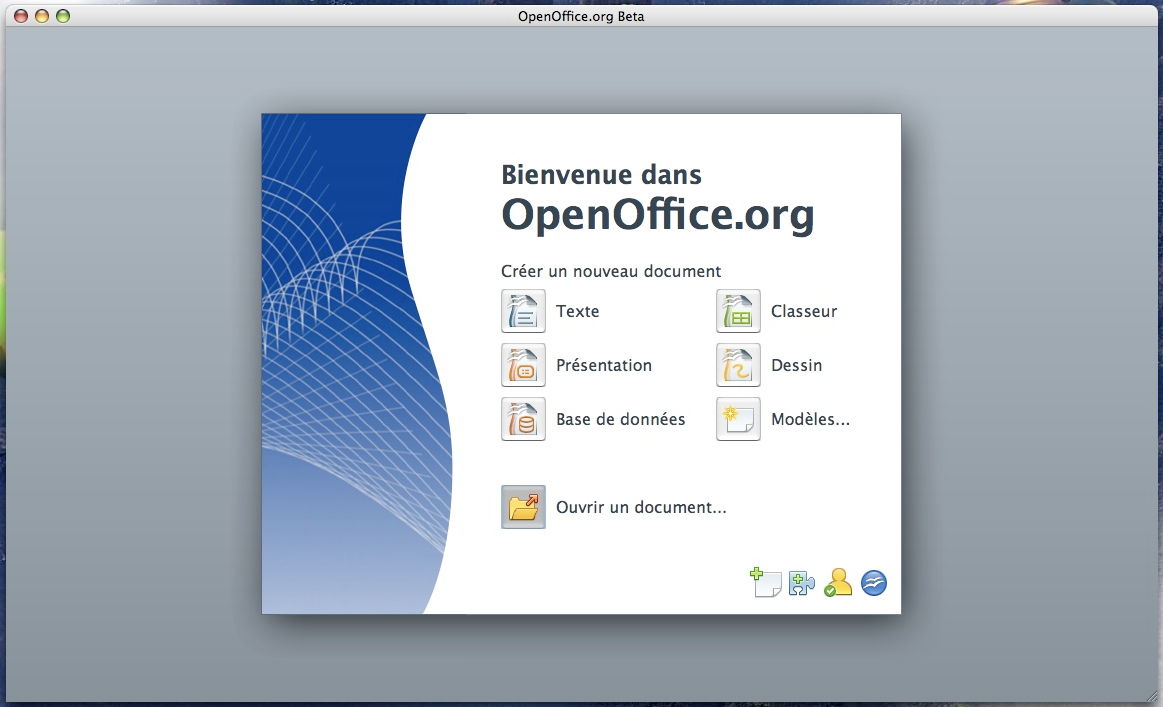Create a new Texte document via label

pyautogui.click(x=578, y=312)
